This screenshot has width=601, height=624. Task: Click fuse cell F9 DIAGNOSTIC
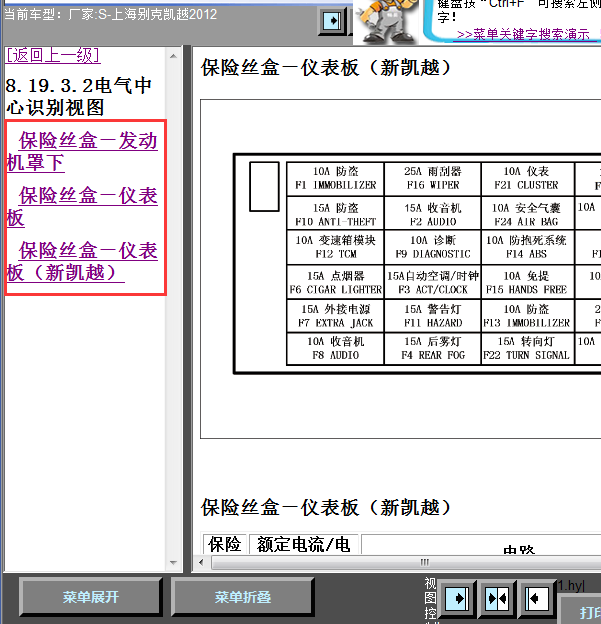[433, 247]
